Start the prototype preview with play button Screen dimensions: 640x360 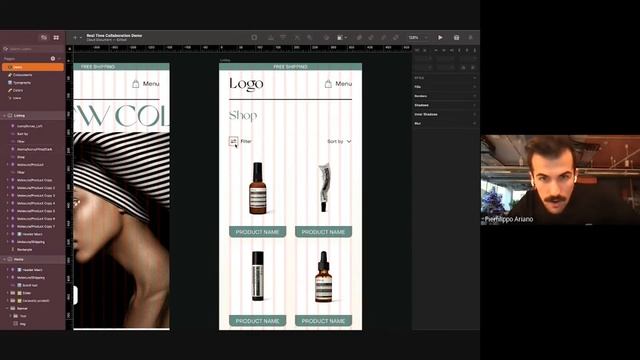440,38
